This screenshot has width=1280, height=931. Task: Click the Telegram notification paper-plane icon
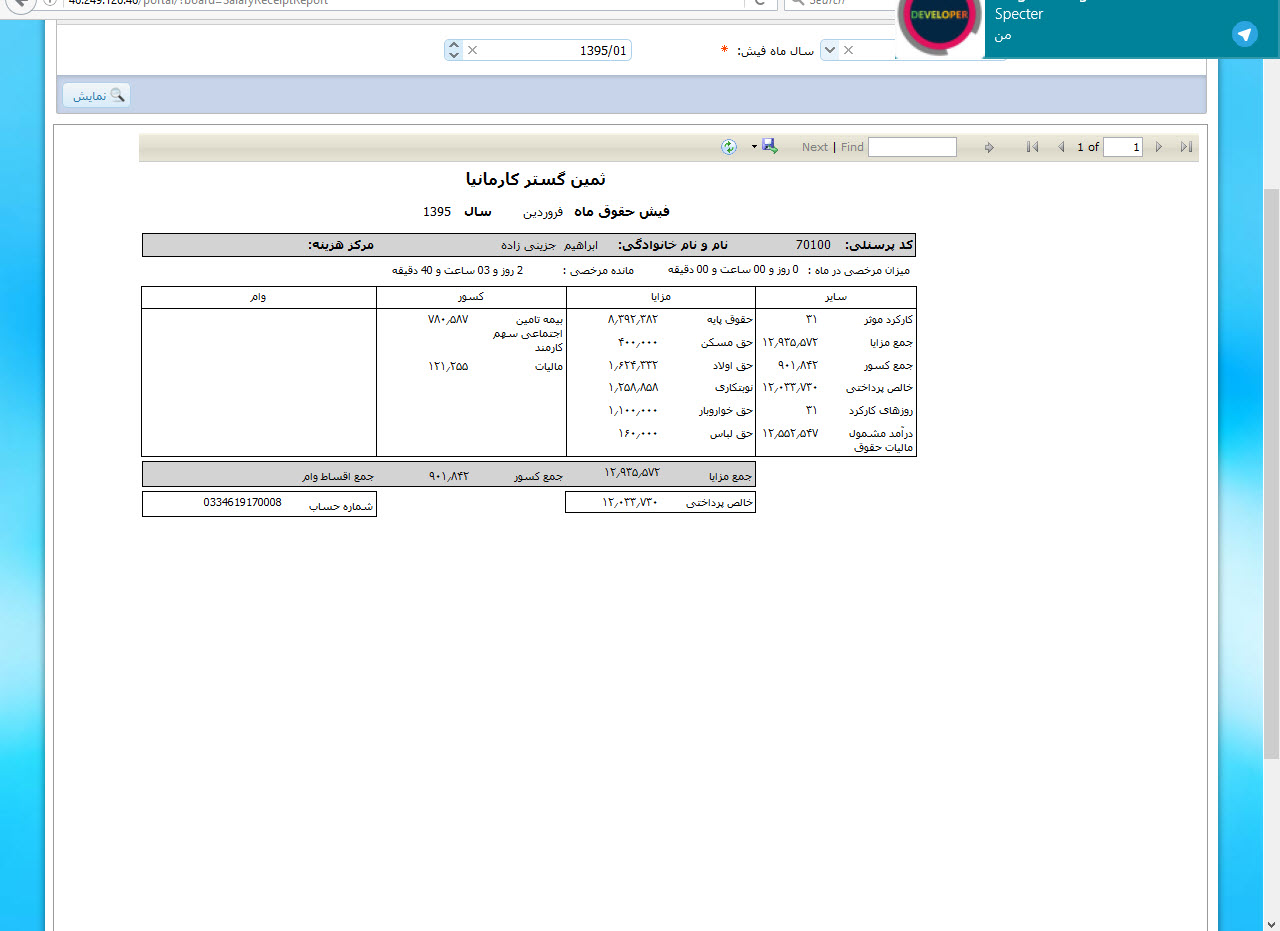(x=1244, y=35)
